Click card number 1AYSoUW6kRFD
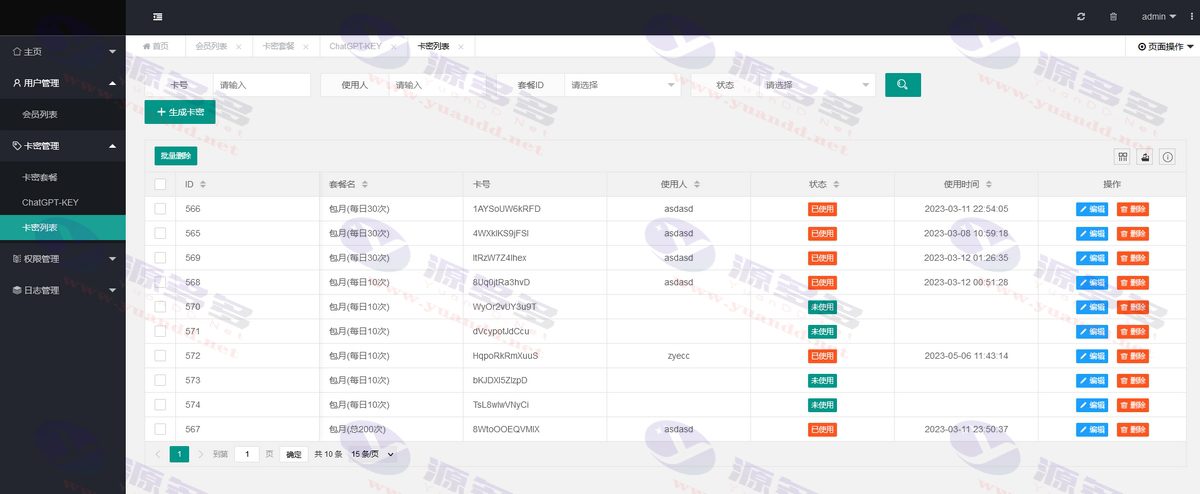Image resolution: width=1200 pixels, height=494 pixels. click(507, 209)
